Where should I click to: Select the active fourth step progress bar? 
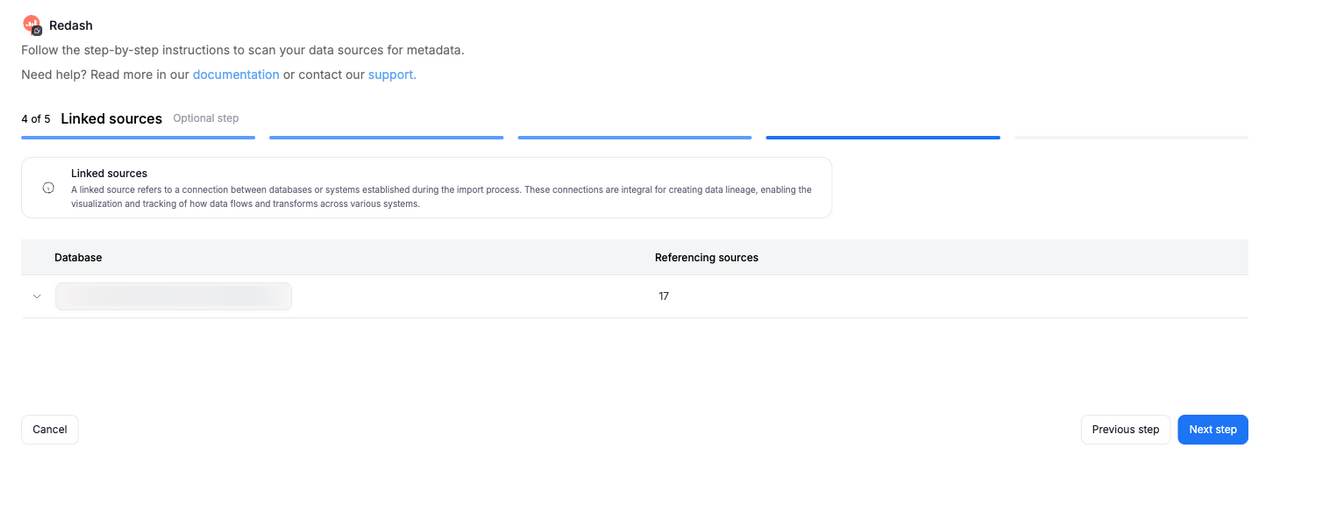(883, 138)
